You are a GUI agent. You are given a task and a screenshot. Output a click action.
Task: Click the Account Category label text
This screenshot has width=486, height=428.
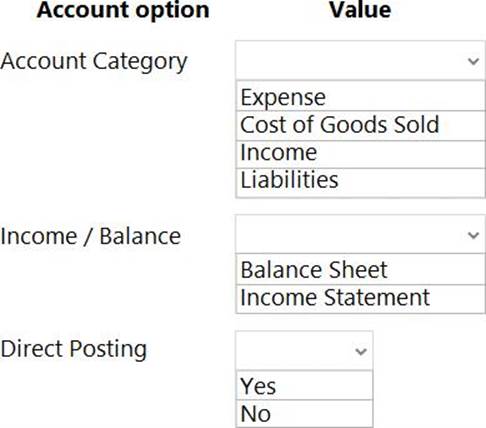point(94,62)
